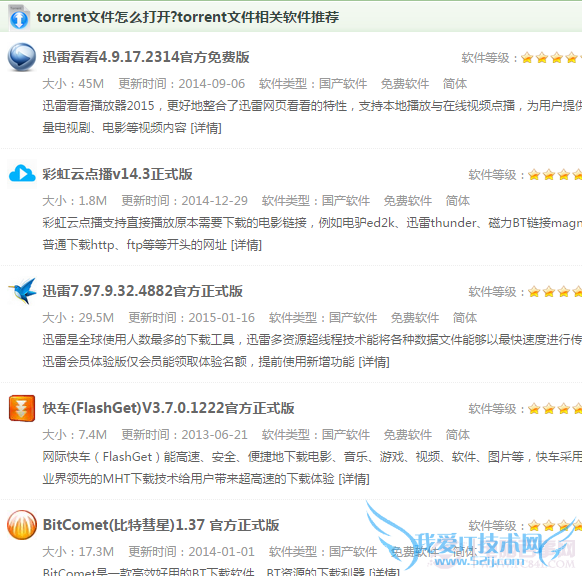Image resolution: width=582 pixels, height=576 pixels.
Task: Click [详情] link under BitComet description
Action: click(x=384, y=572)
